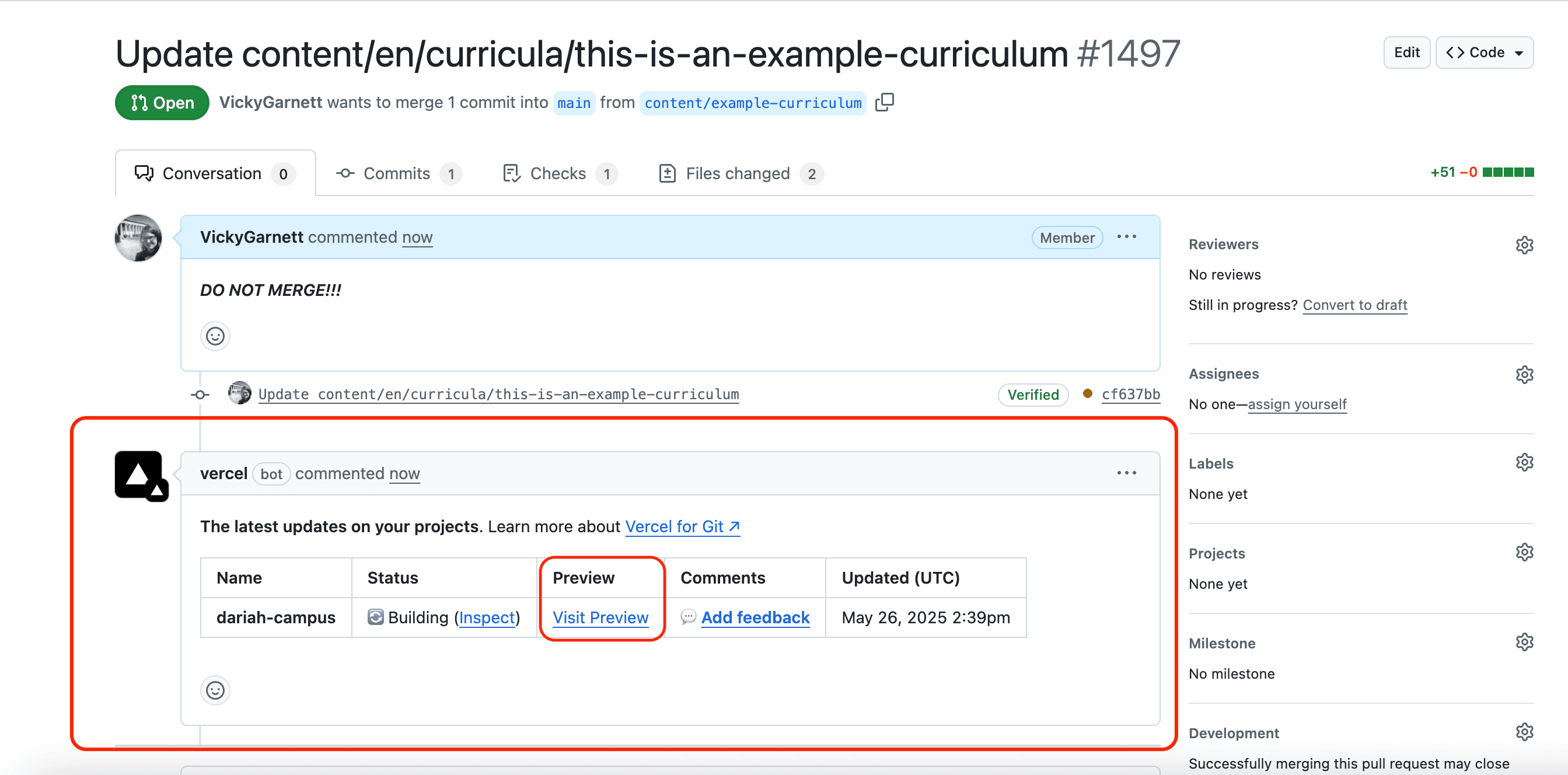Open Projects gear settings

(1524, 553)
